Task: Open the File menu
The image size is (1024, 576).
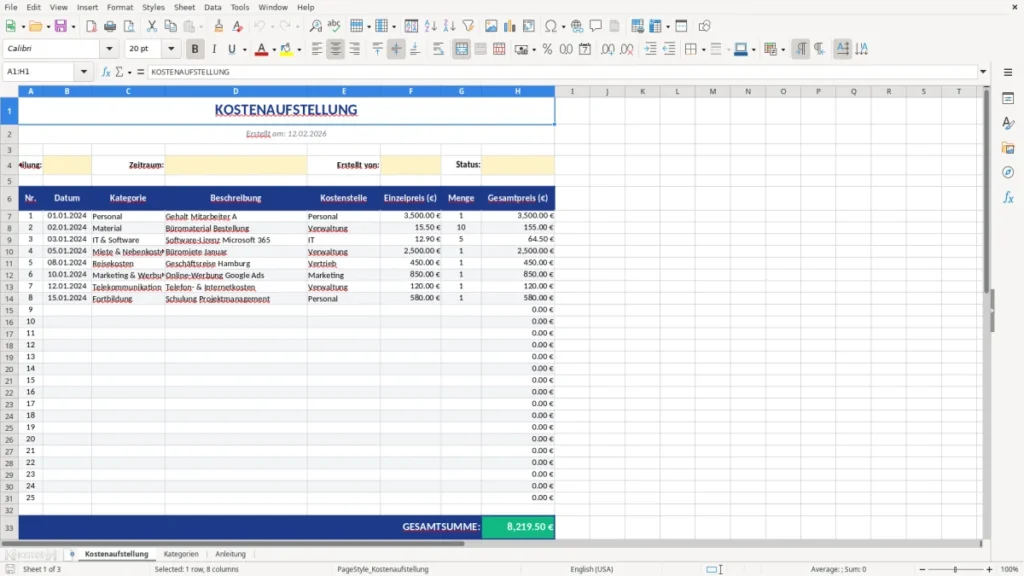Action: (x=11, y=7)
